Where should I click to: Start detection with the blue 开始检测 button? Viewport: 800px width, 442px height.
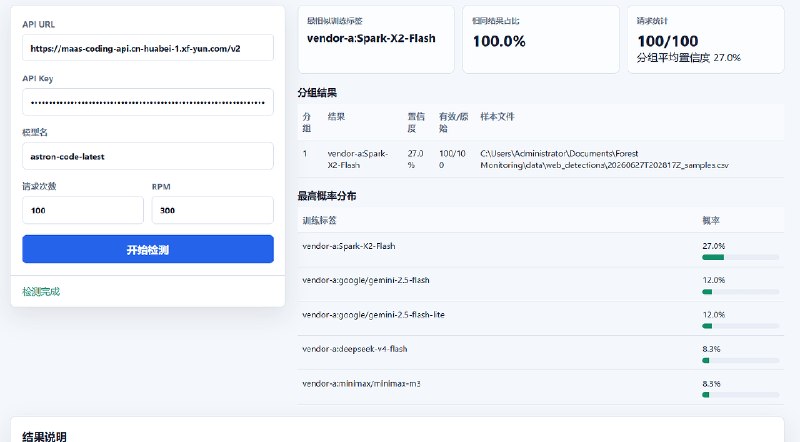pos(148,249)
